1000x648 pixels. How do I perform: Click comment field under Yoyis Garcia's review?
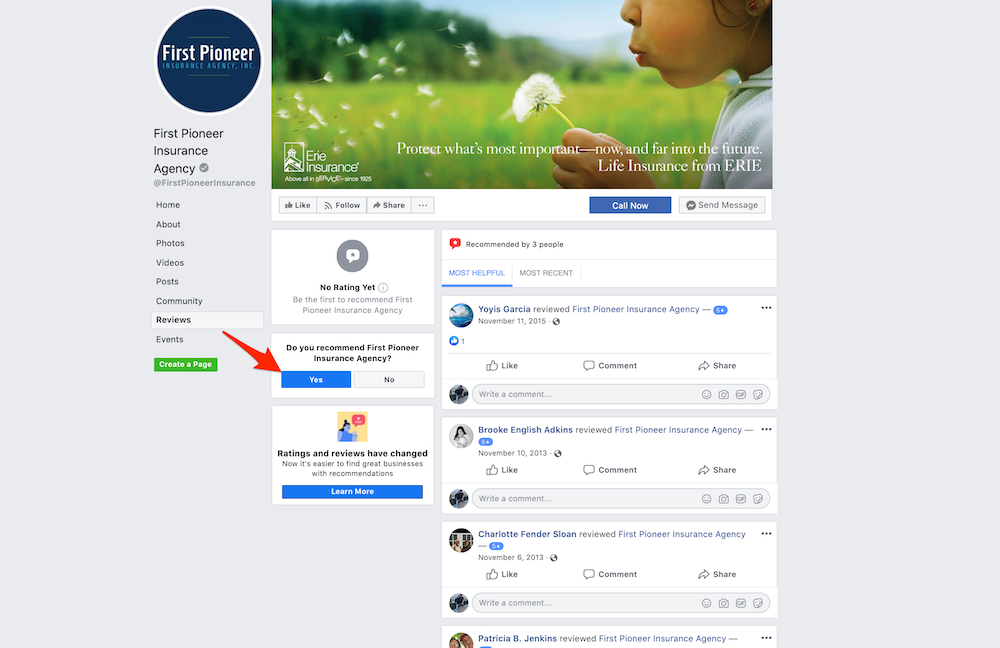(621, 394)
